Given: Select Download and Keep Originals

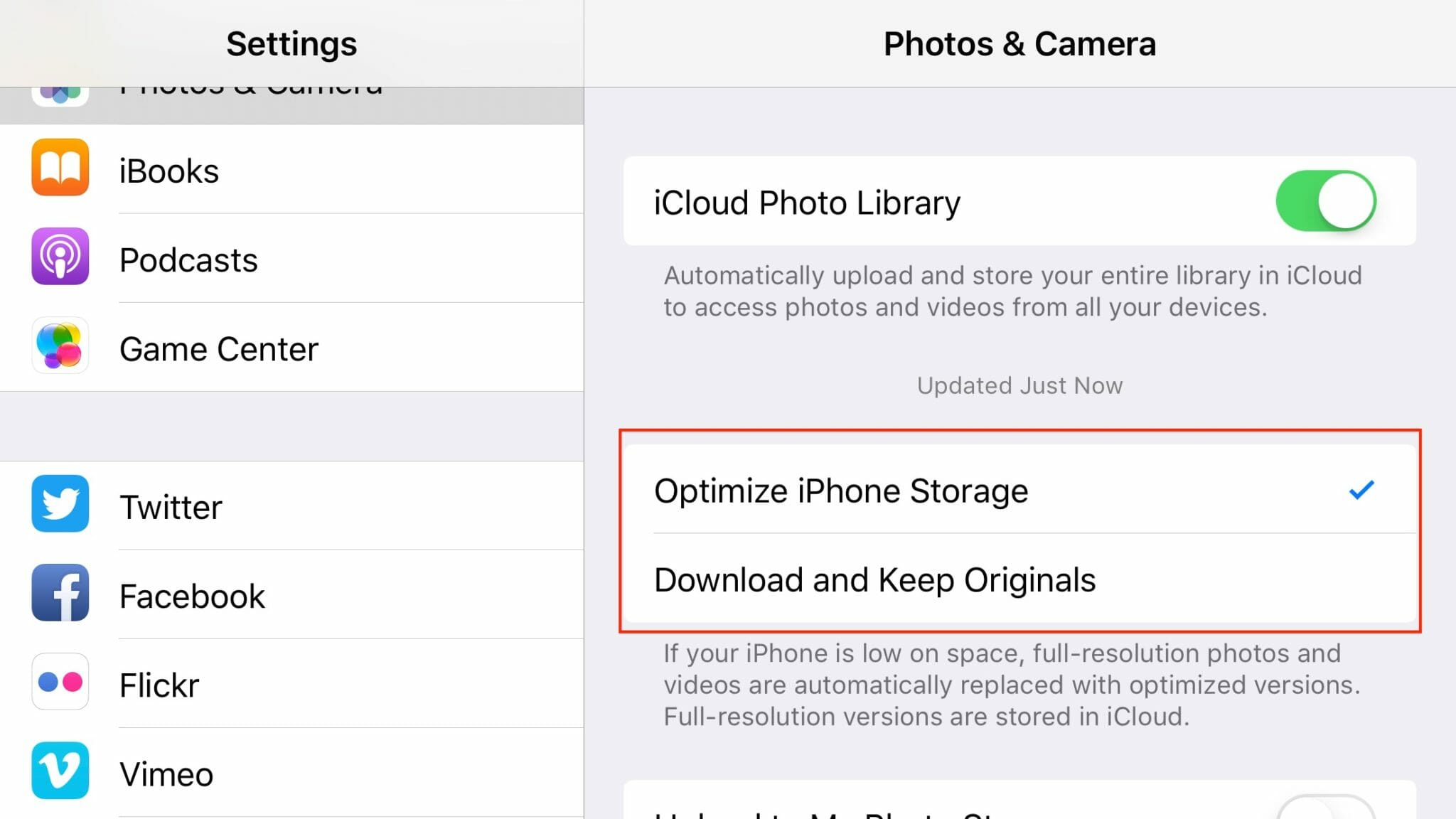Looking at the screenshot, I should [1020, 580].
